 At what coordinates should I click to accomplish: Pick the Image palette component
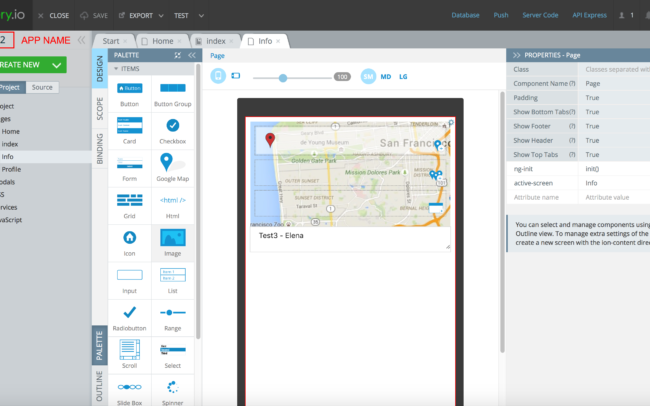pos(172,243)
